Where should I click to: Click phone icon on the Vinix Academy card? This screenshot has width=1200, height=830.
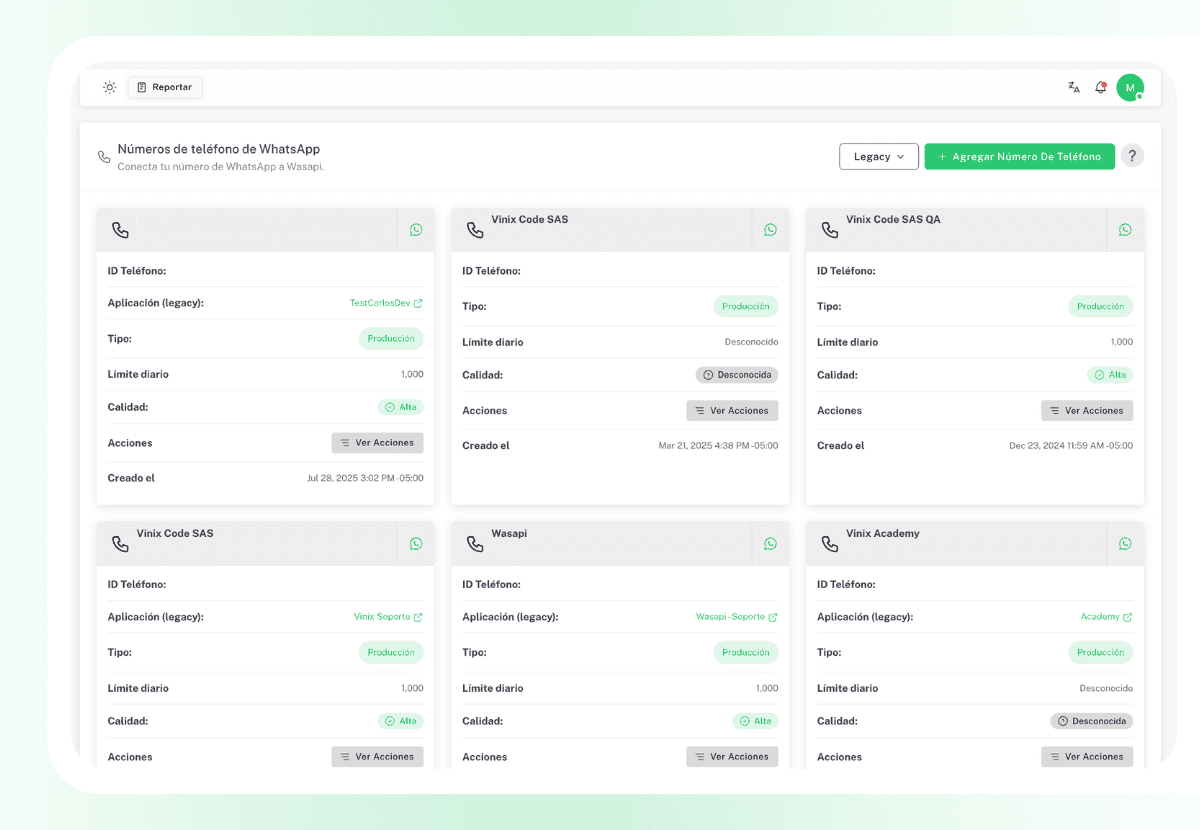coord(830,544)
